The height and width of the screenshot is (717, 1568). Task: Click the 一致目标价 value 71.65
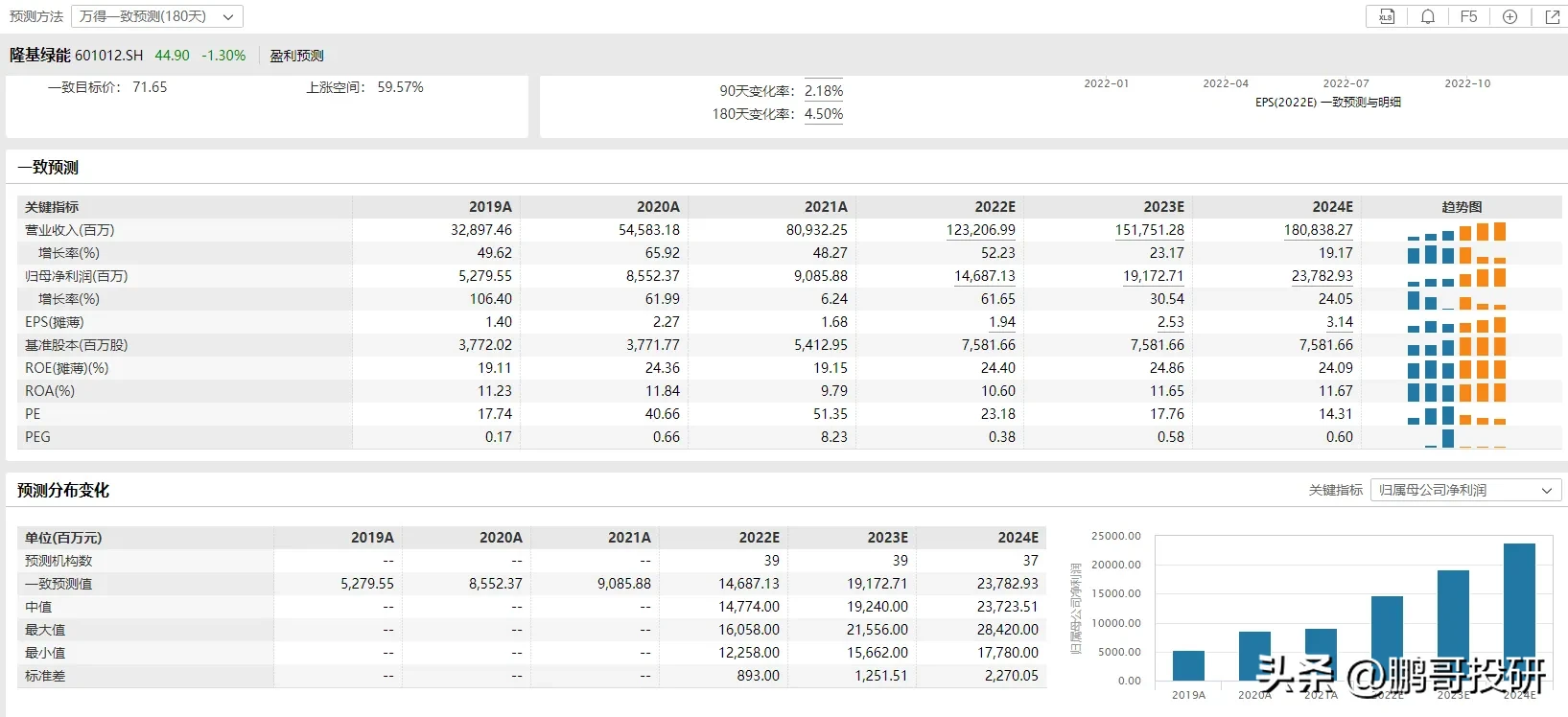(x=150, y=87)
